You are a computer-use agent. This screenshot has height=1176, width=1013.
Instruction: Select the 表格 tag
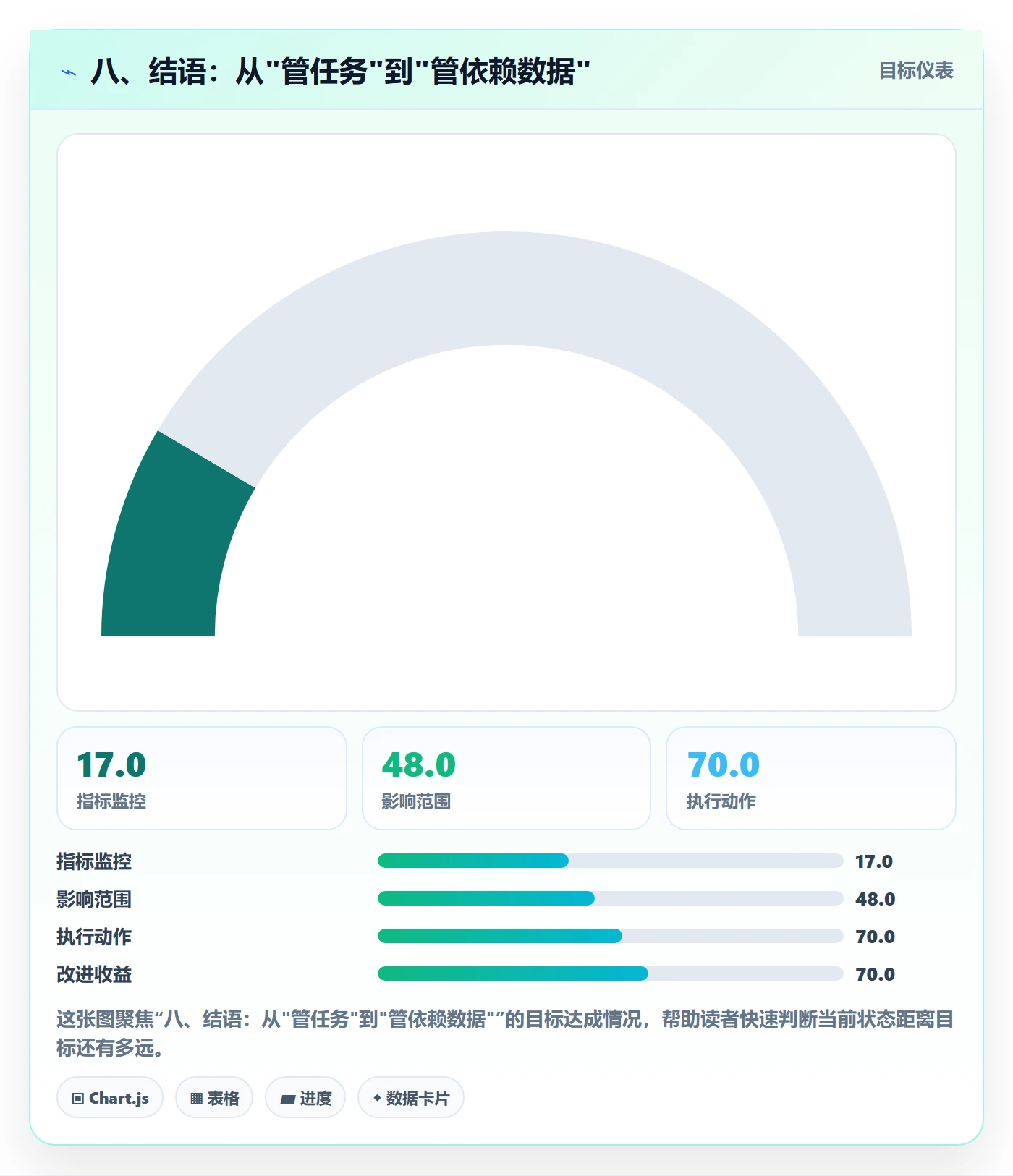point(214,1098)
